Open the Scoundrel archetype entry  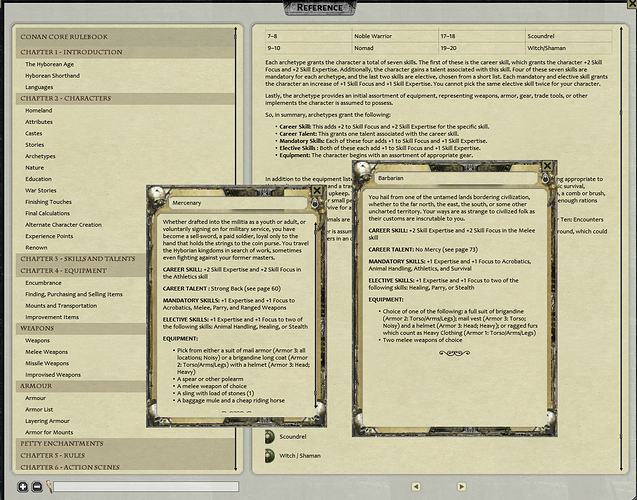(x=292, y=437)
